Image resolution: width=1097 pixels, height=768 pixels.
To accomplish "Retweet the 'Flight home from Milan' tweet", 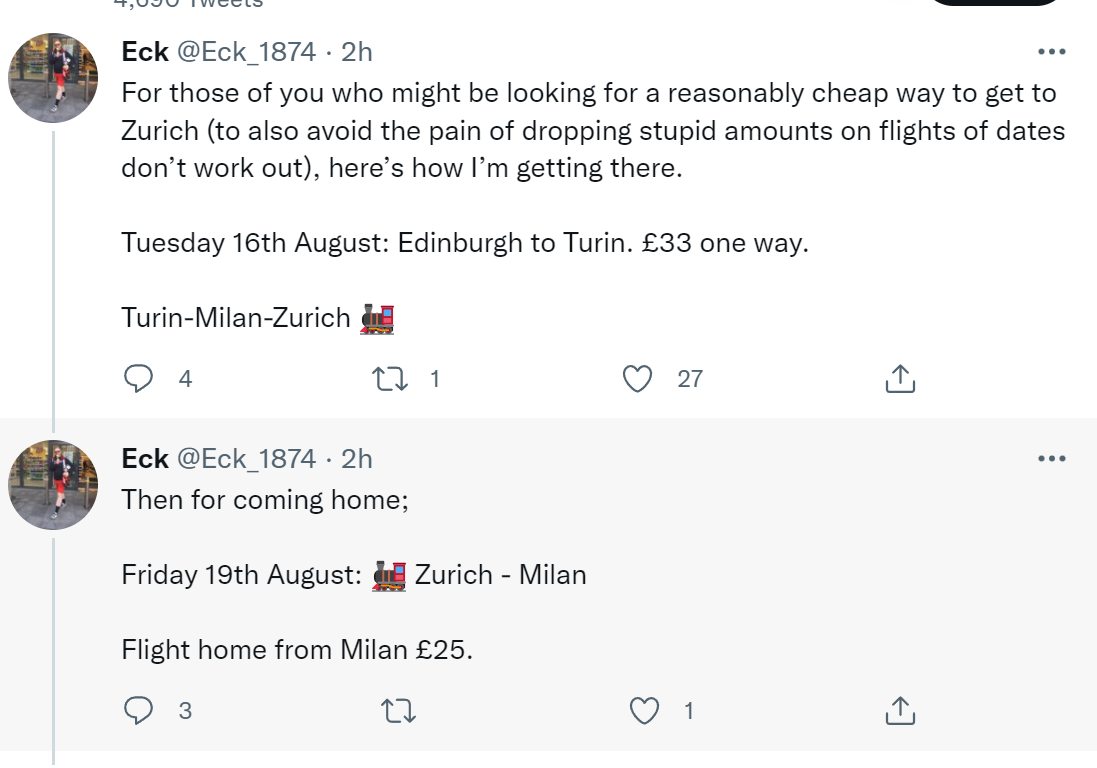I will 398,711.
